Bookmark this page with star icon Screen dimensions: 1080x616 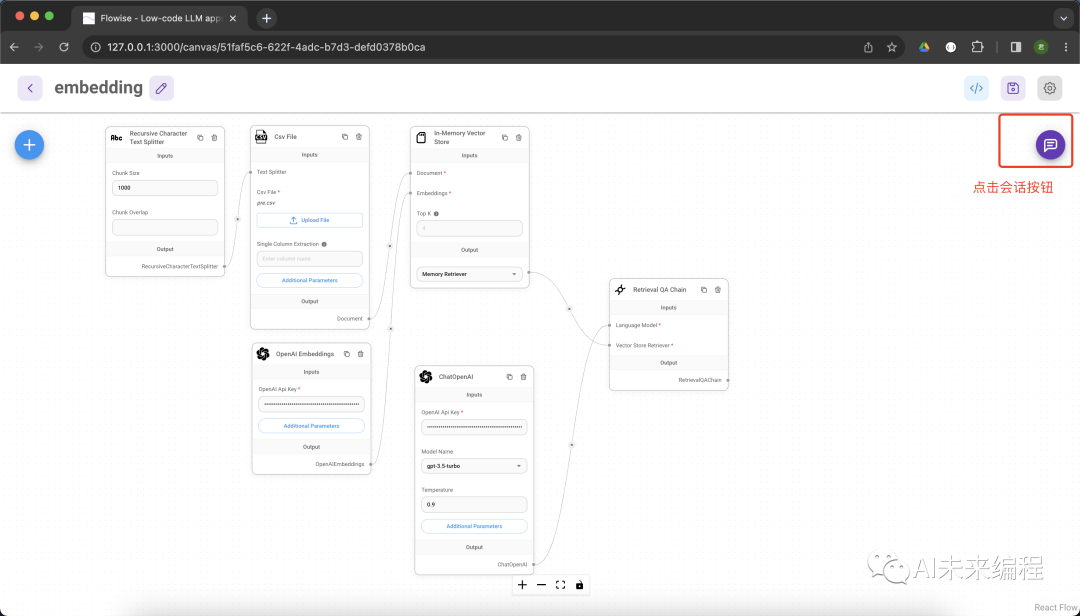pyautogui.click(x=892, y=47)
